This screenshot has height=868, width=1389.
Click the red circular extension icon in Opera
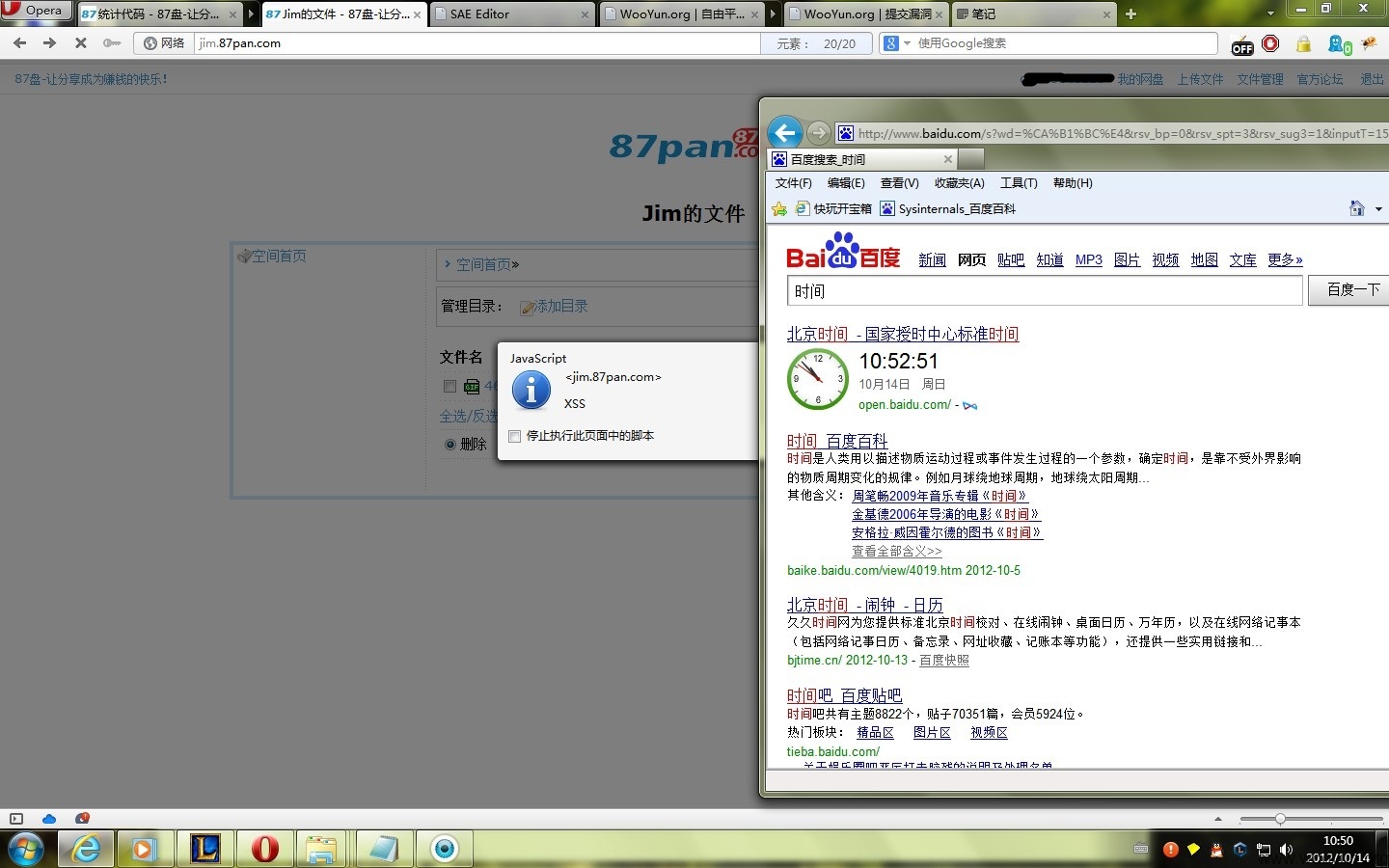[1270, 43]
